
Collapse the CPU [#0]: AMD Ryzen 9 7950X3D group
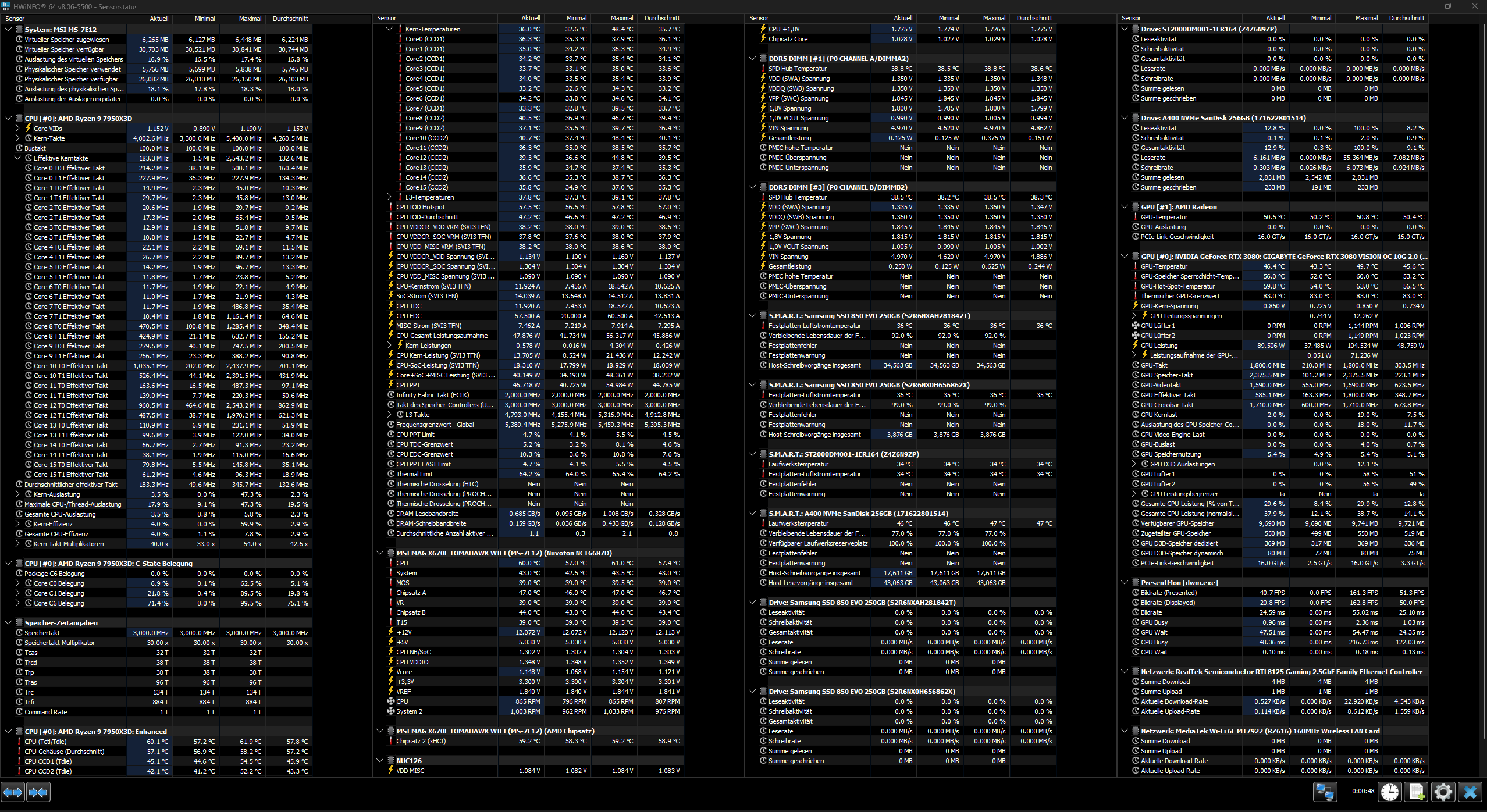click(x=8, y=119)
